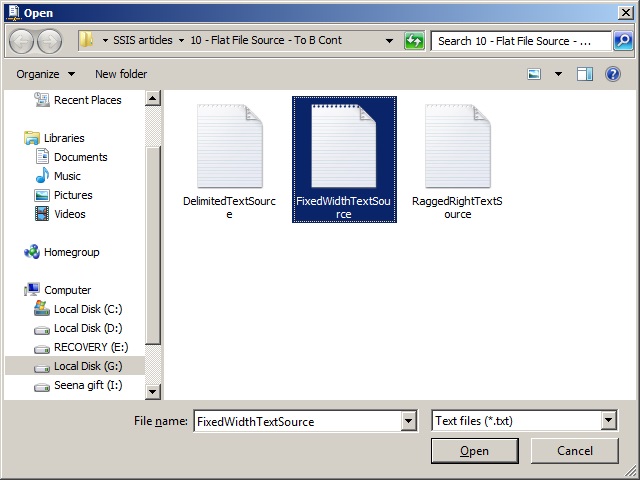The height and width of the screenshot is (480, 640).
Task: Click SSIS articles in the breadcrumb
Action: 143,40
